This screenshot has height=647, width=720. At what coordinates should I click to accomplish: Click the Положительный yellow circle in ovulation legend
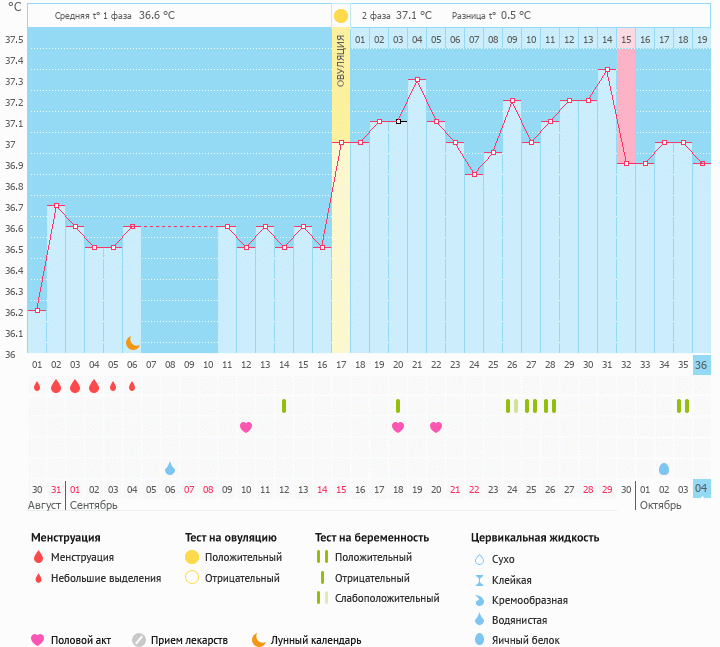(x=192, y=557)
